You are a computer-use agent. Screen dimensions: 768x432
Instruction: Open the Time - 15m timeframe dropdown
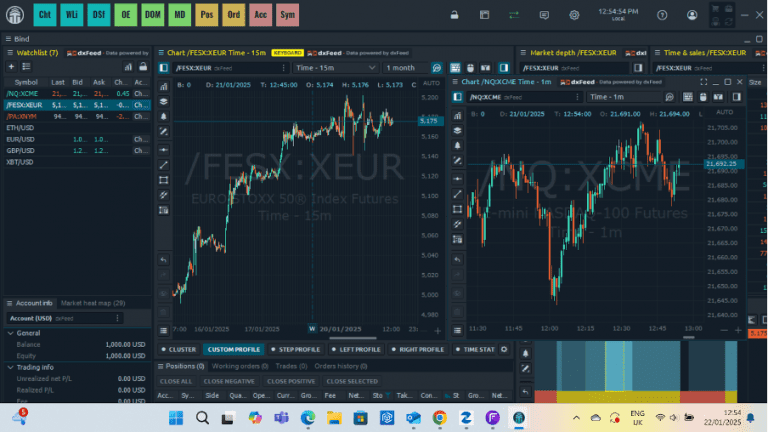pos(334,67)
